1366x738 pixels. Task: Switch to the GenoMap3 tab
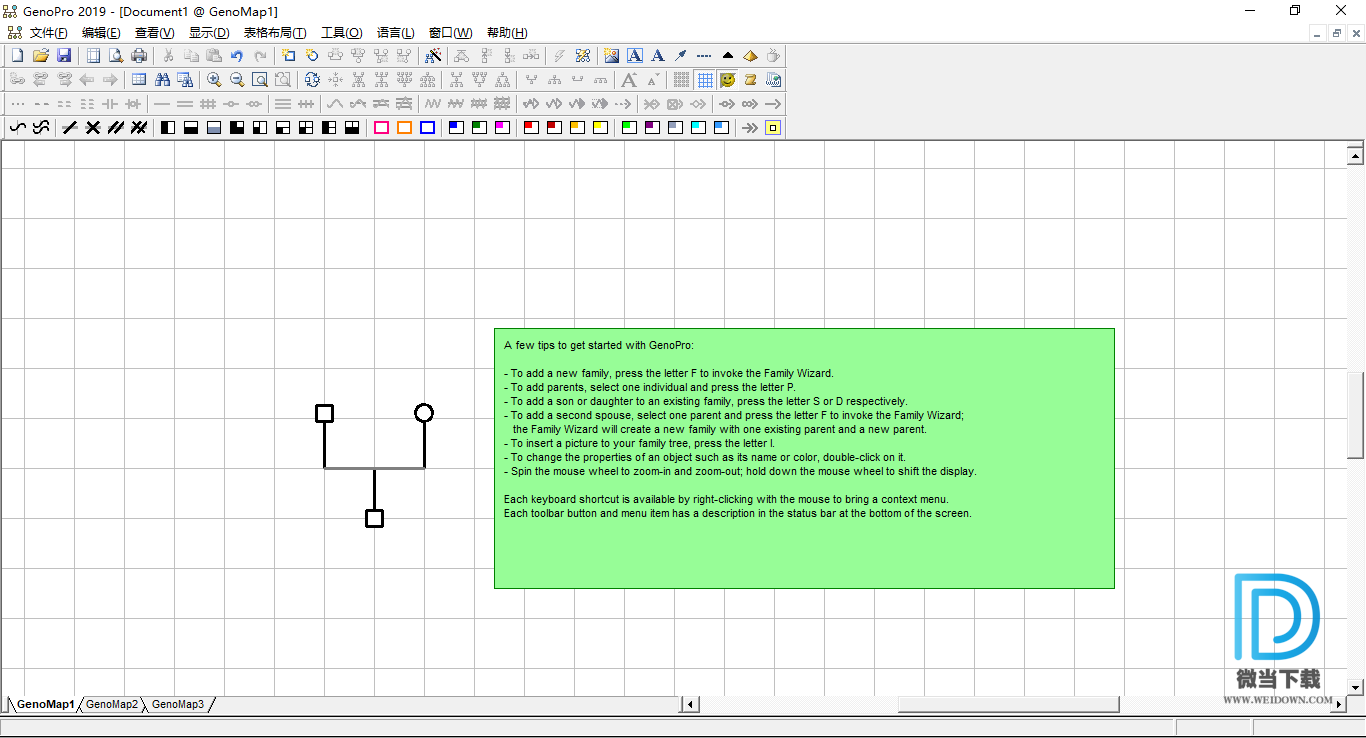pyautogui.click(x=178, y=704)
